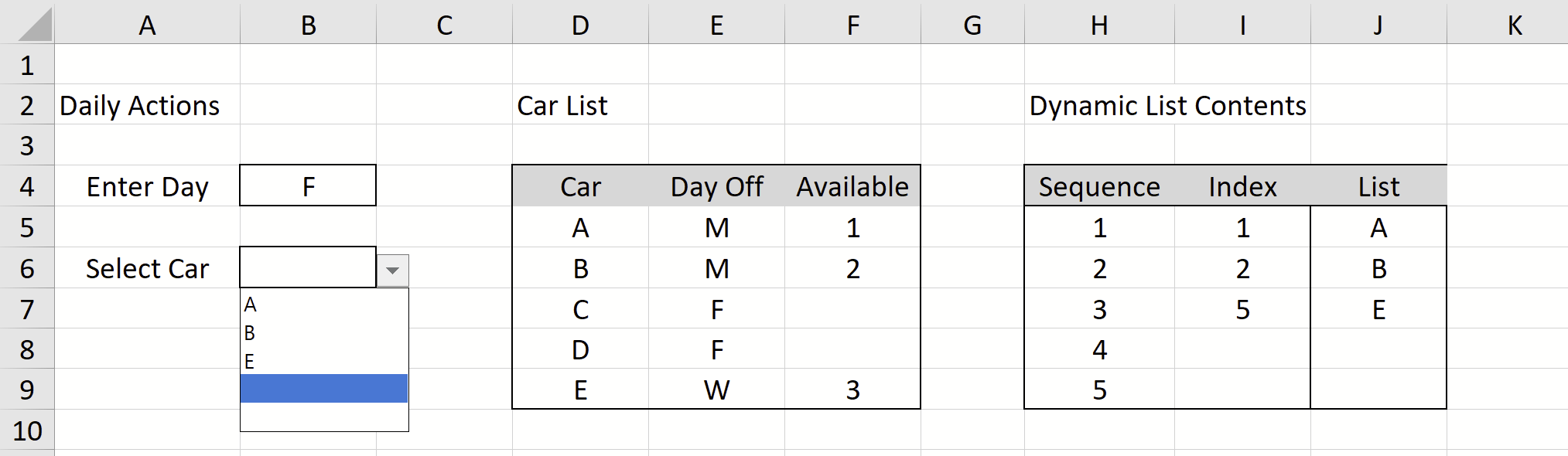
Task: Select column B header
Action: coord(307,25)
